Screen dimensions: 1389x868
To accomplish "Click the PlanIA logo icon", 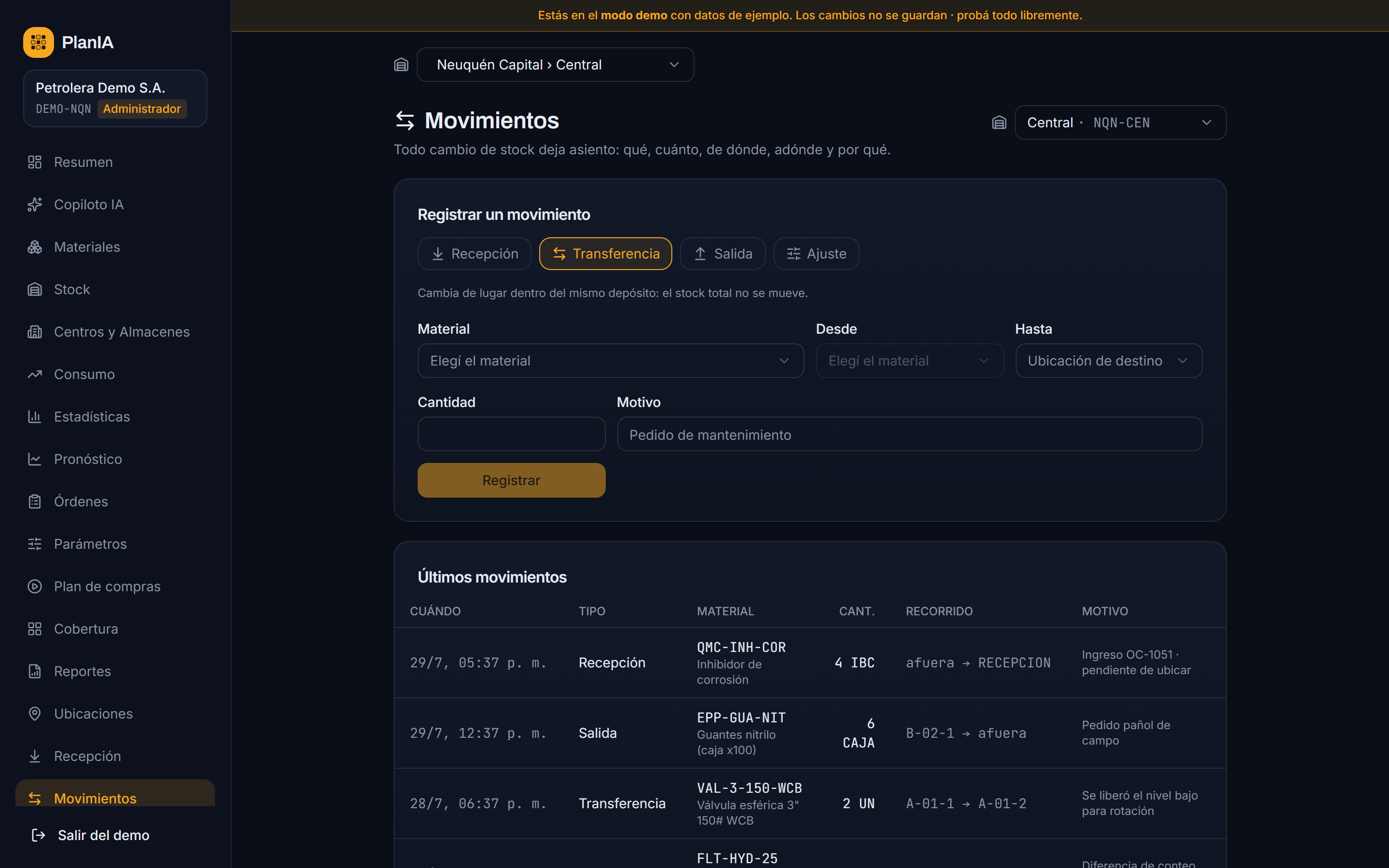I will pos(38,42).
